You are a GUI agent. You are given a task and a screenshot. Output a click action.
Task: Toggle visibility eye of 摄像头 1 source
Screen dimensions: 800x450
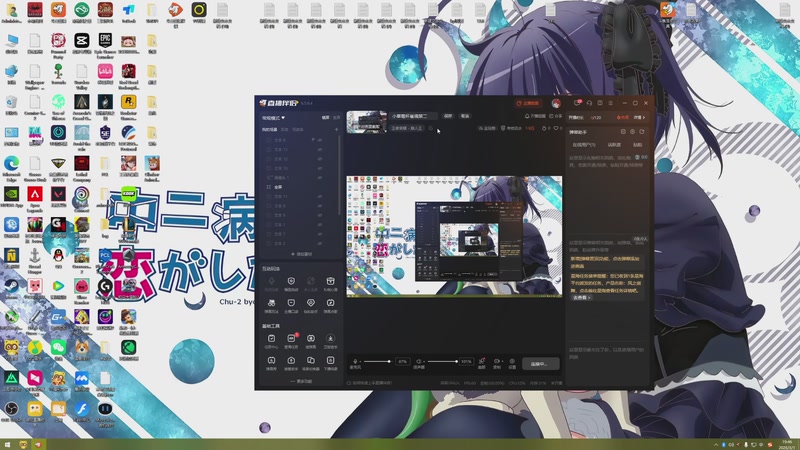[x=320, y=178]
